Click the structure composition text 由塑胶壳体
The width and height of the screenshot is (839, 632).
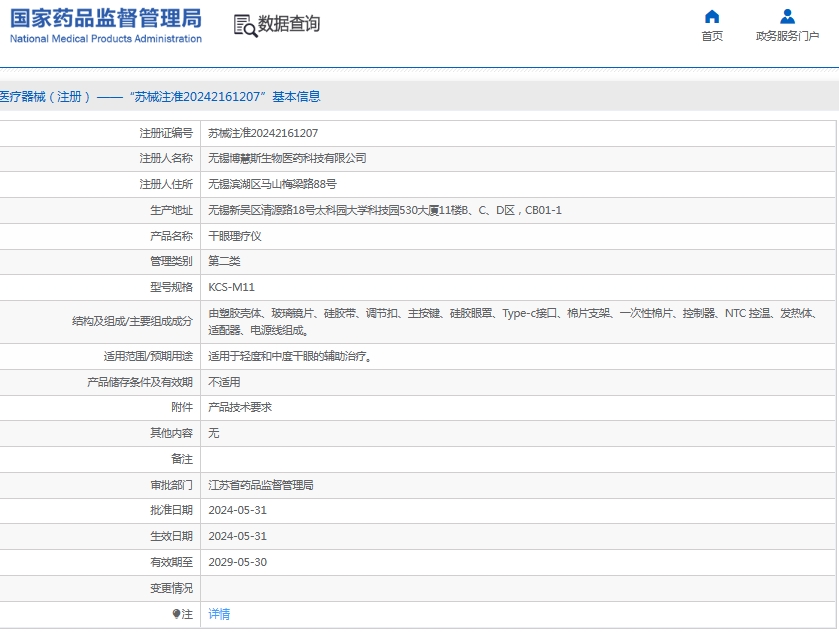(x=512, y=322)
